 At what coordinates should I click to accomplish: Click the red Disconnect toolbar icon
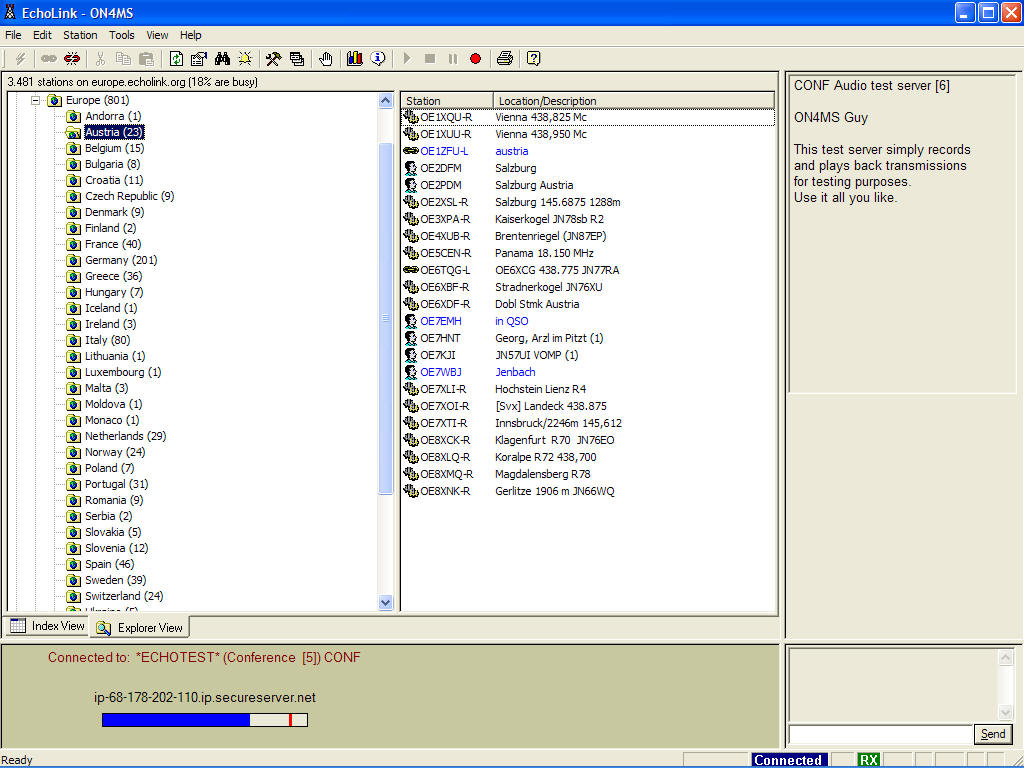pyautogui.click(x=72, y=59)
